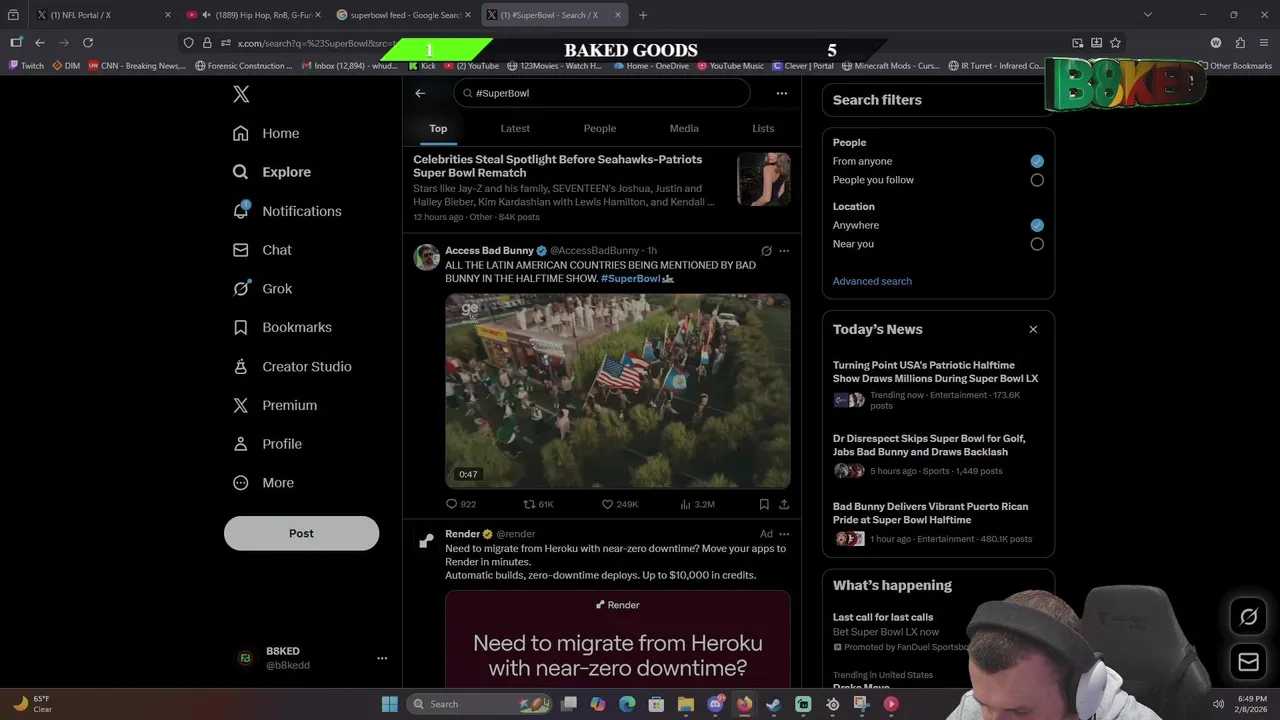The image size is (1280, 720).
Task: Bookmark this page with the star icon
Action: click(1115, 43)
